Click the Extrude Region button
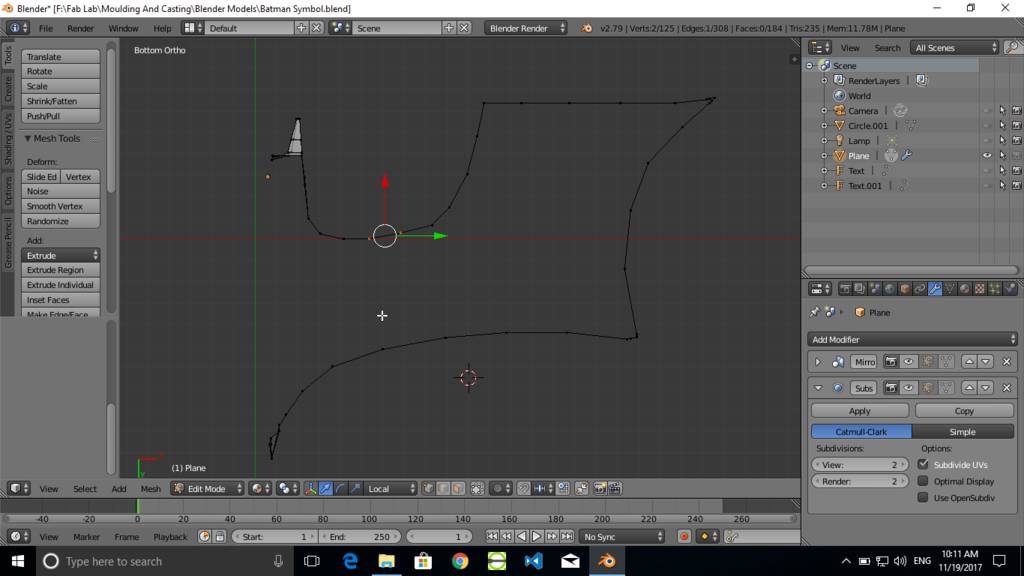Viewport: 1024px width, 576px height. point(61,270)
